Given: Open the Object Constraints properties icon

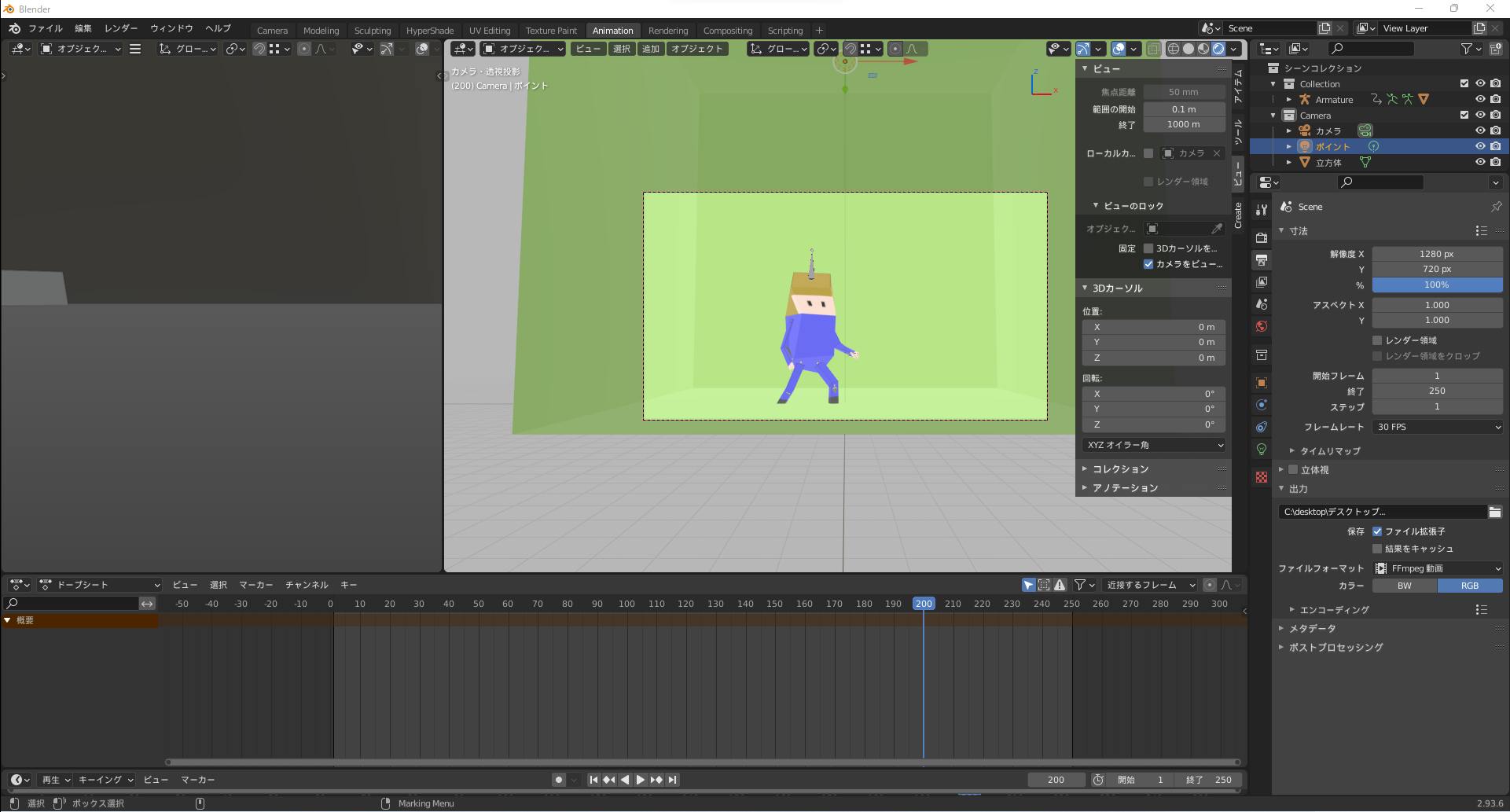Looking at the screenshot, I should pyautogui.click(x=1262, y=427).
